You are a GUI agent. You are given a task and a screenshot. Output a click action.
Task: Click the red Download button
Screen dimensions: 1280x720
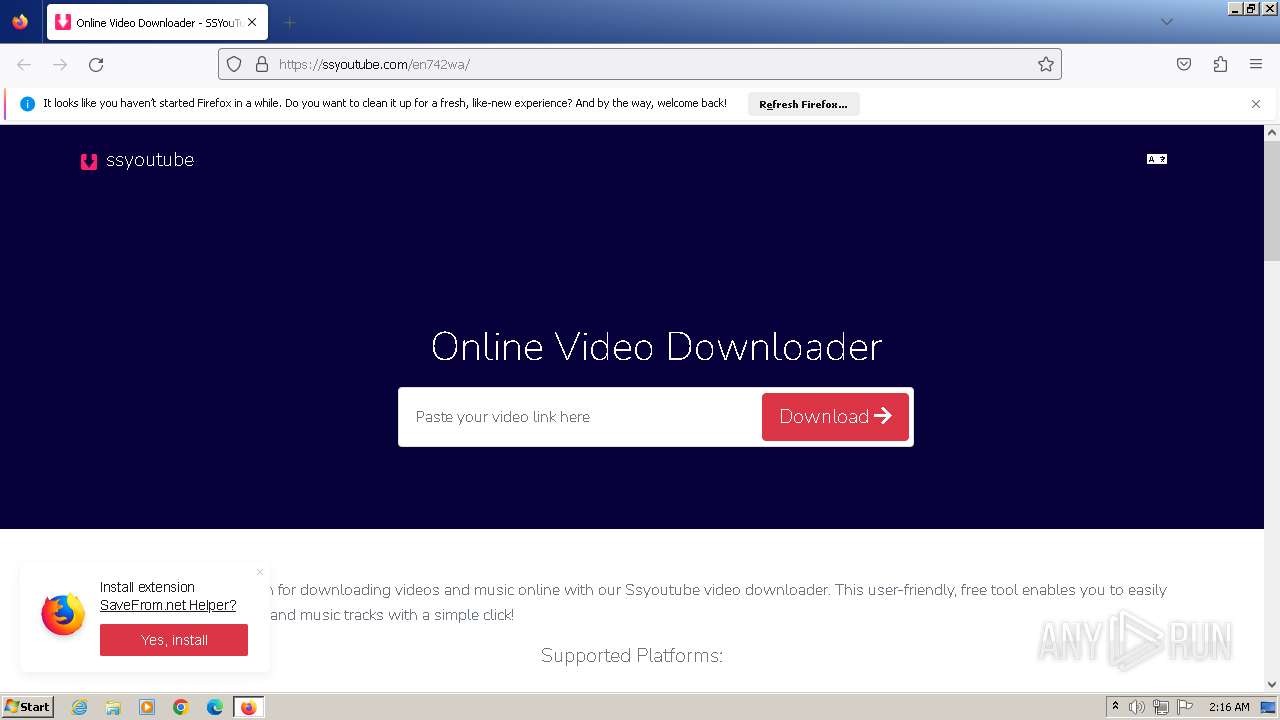coord(835,417)
